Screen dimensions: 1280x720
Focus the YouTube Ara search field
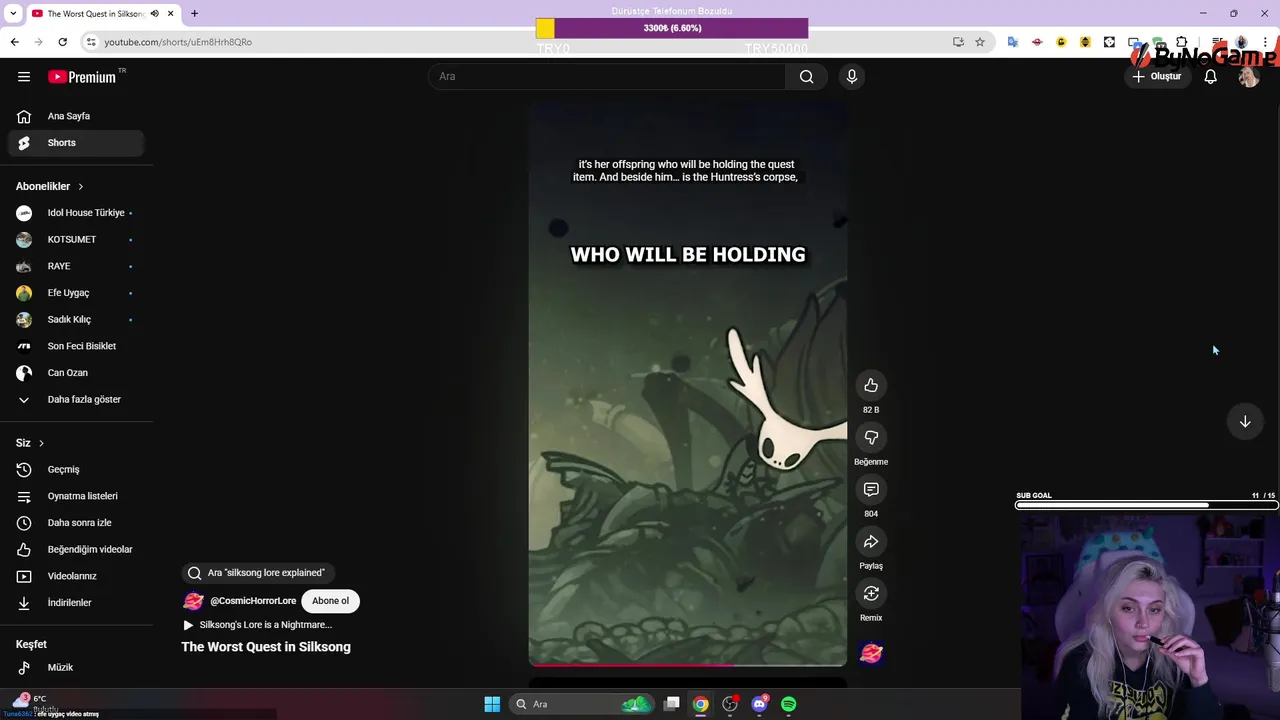[x=608, y=76]
